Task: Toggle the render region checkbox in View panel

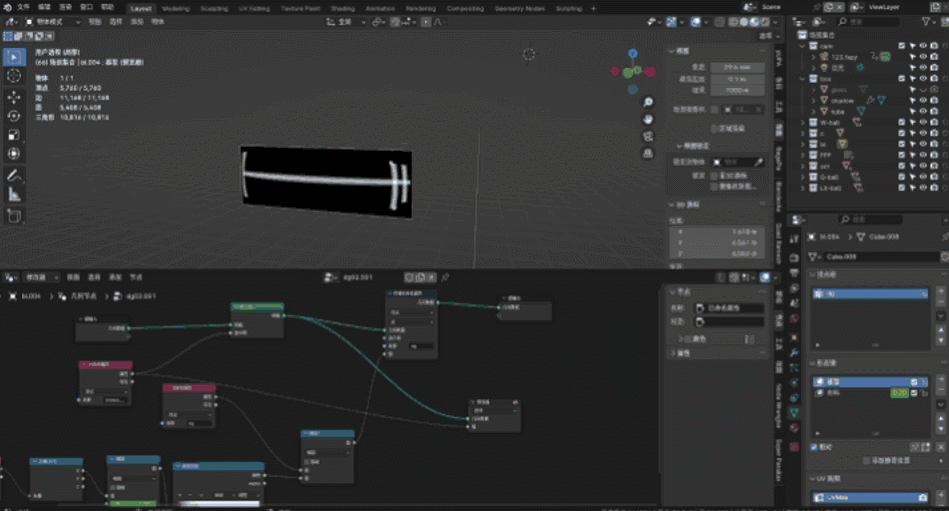Action: (x=714, y=129)
